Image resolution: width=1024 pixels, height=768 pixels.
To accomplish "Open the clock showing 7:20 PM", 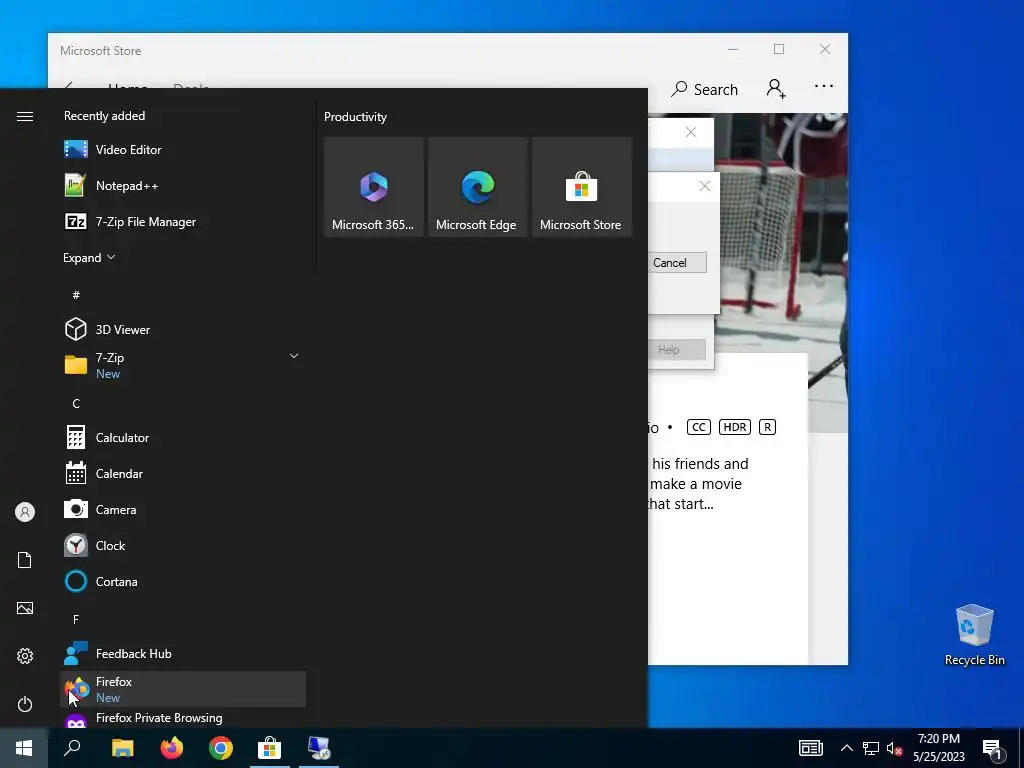I will coord(938,748).
